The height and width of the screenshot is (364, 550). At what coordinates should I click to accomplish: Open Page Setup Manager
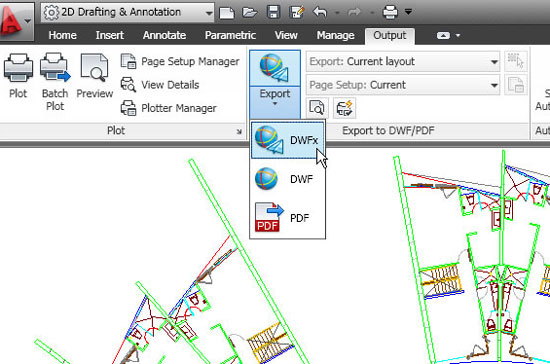180,62
